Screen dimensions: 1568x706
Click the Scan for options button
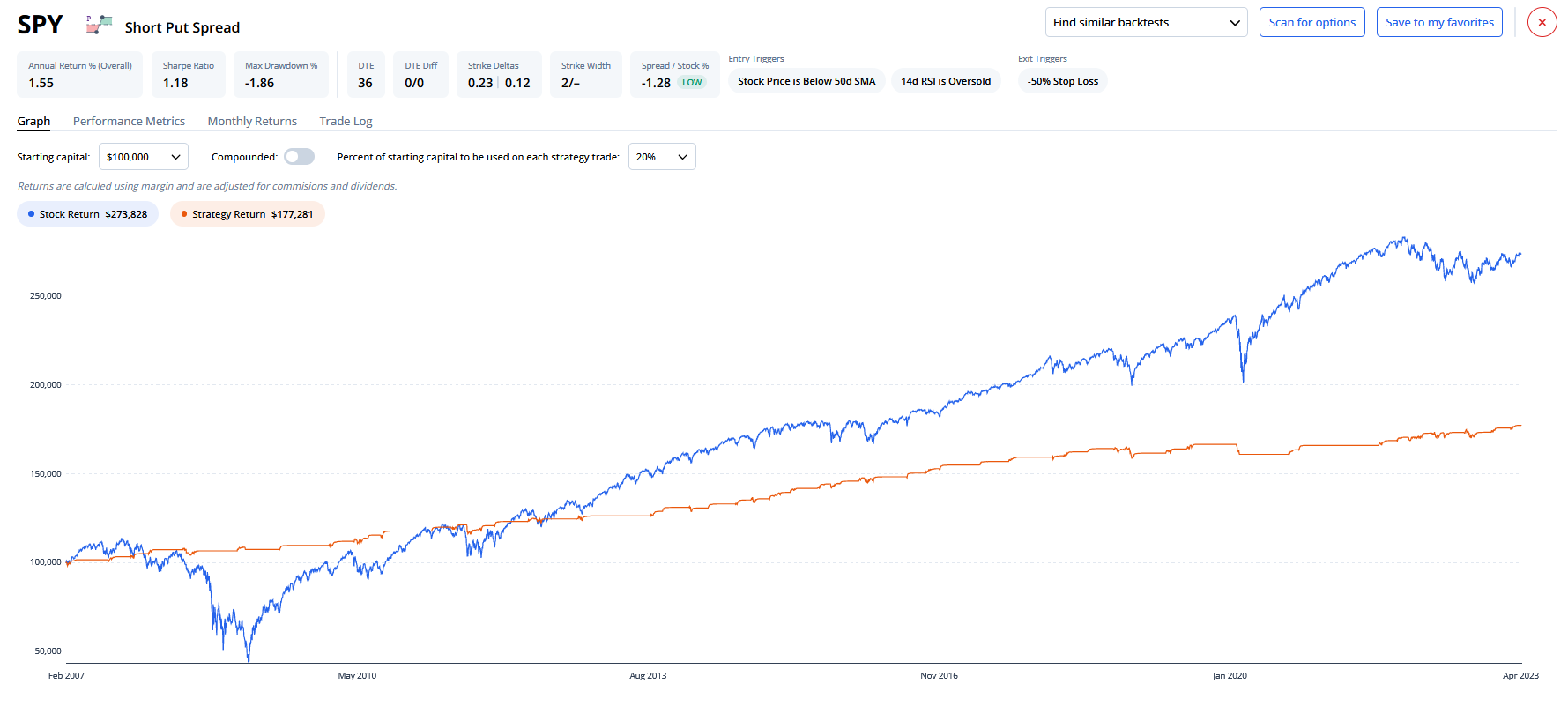(x=1312, y=23)
